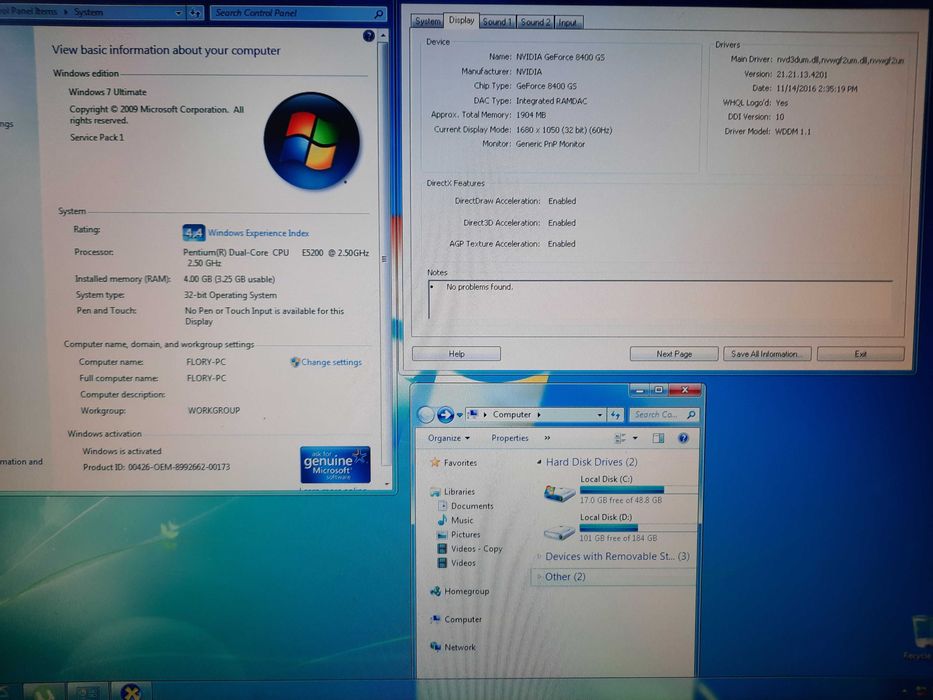Open the Windows Experience Index link
933x700 pixels.
(x=258, y=233)
